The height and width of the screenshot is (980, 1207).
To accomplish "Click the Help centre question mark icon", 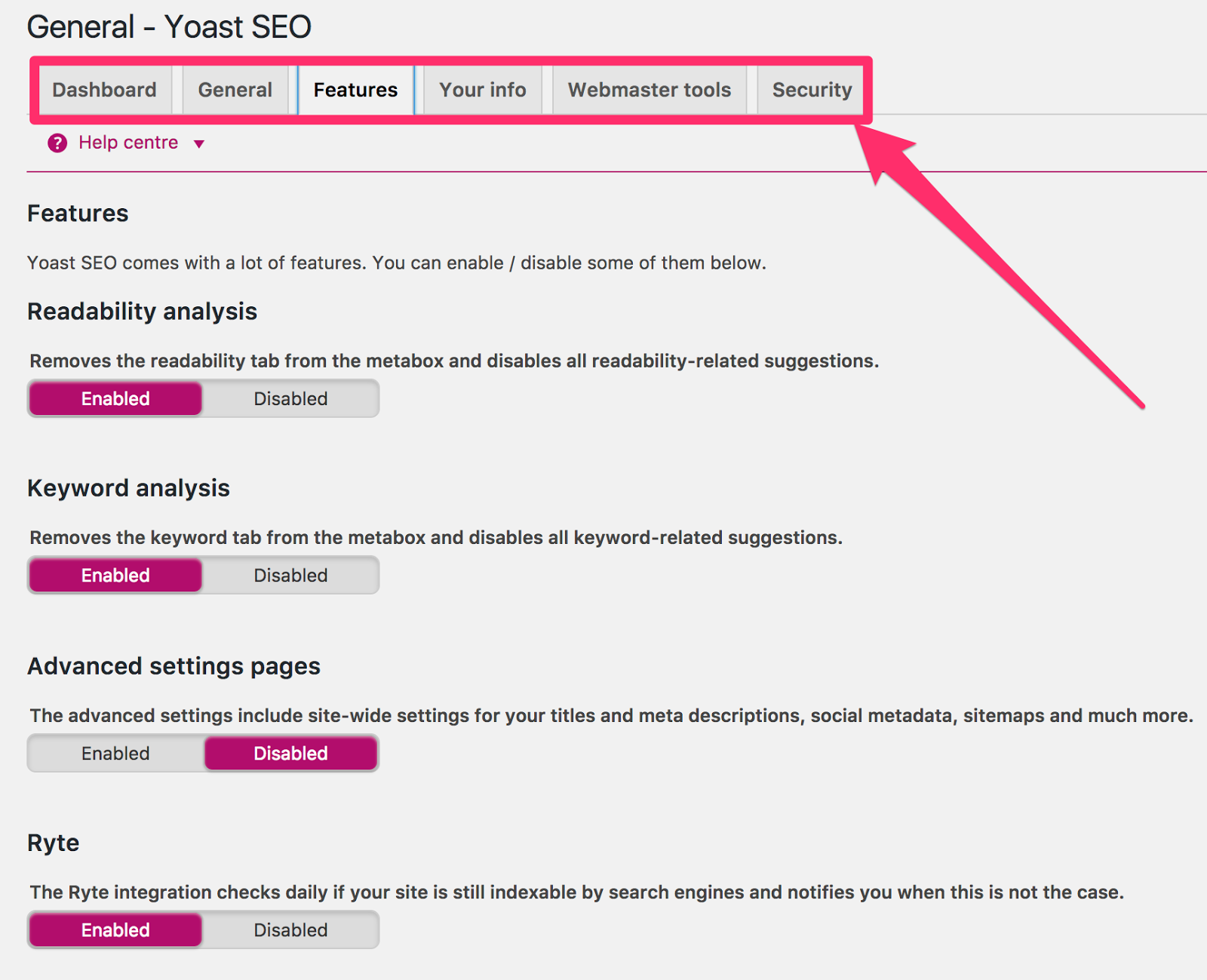I will (x=57, y=143).
